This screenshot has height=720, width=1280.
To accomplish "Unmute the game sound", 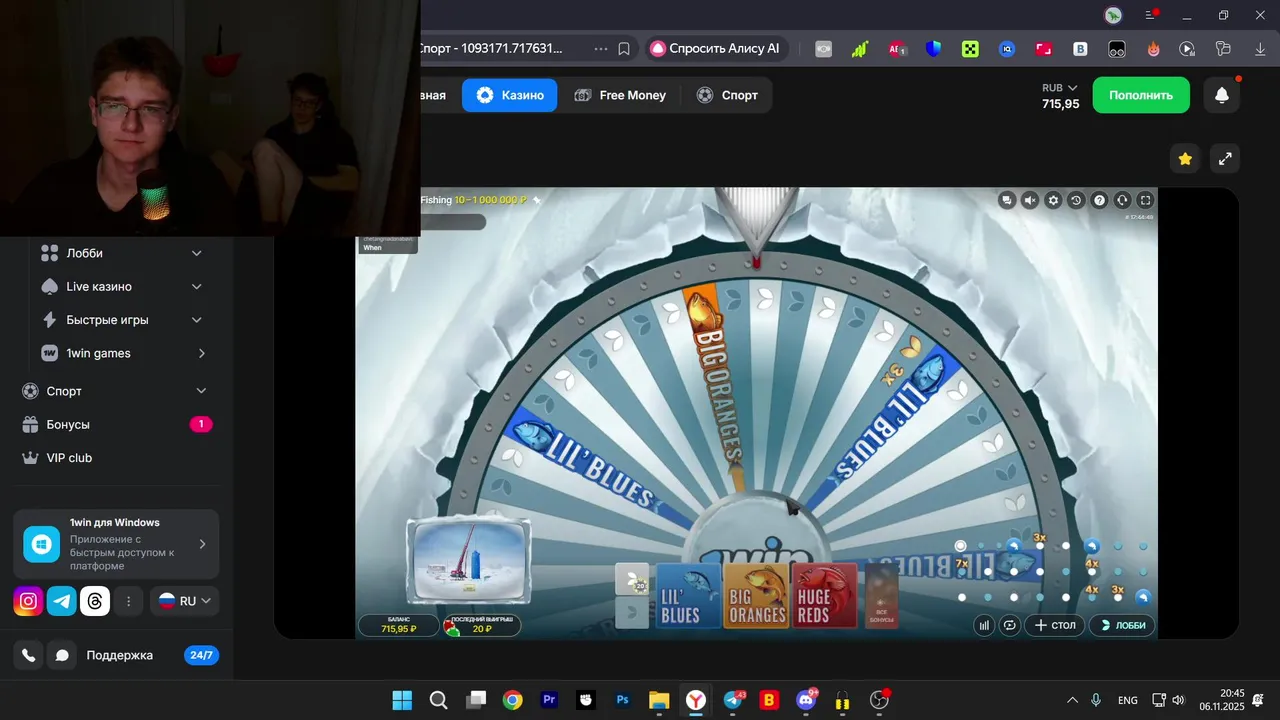I will coord(1030,200).
